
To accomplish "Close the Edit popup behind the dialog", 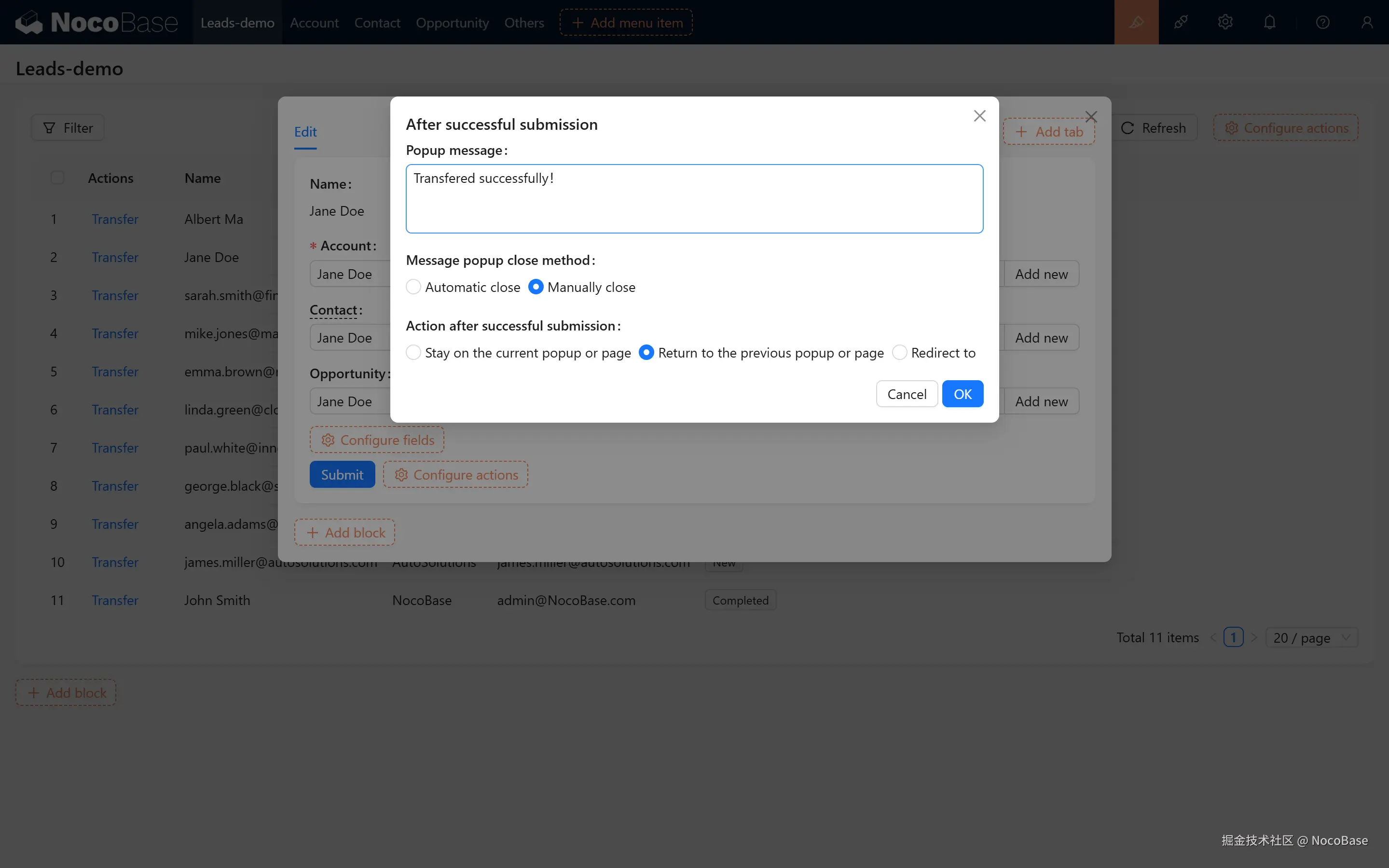I will point(1091,117).
